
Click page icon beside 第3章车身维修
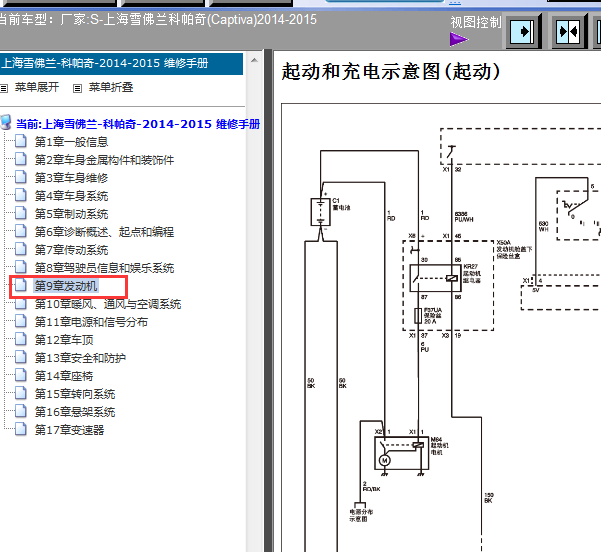[21, 177]
